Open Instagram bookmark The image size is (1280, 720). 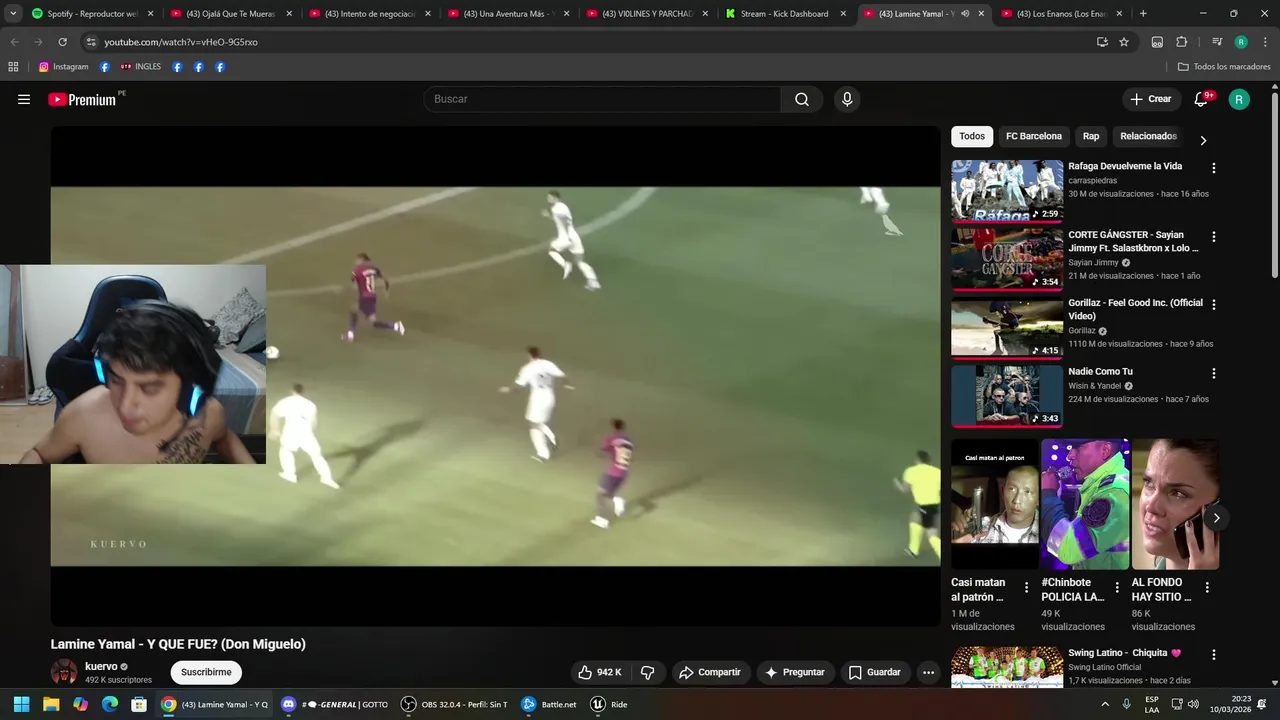[x=63, y=67]
